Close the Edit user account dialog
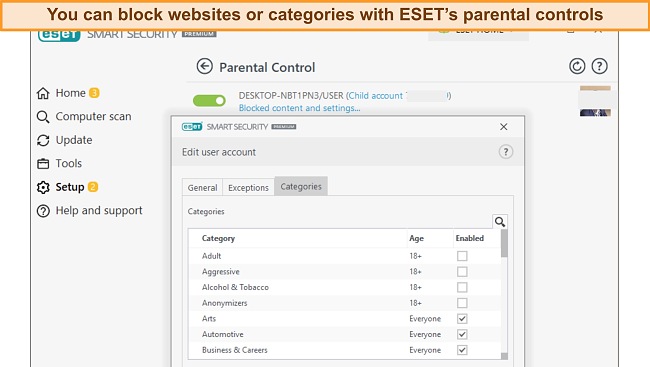 click(x=504, y=127)
